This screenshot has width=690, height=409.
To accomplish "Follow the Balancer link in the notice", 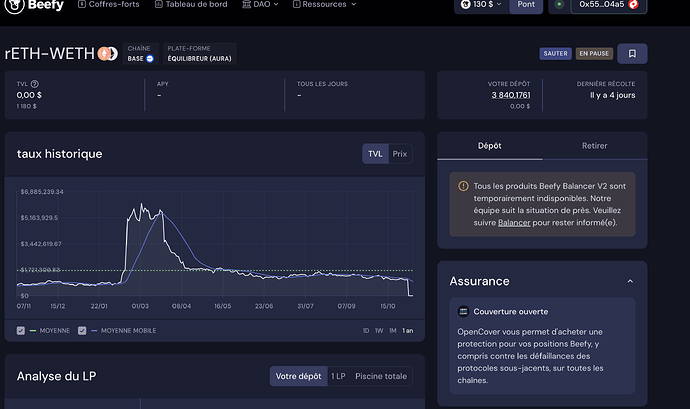I will pos(514,222).
